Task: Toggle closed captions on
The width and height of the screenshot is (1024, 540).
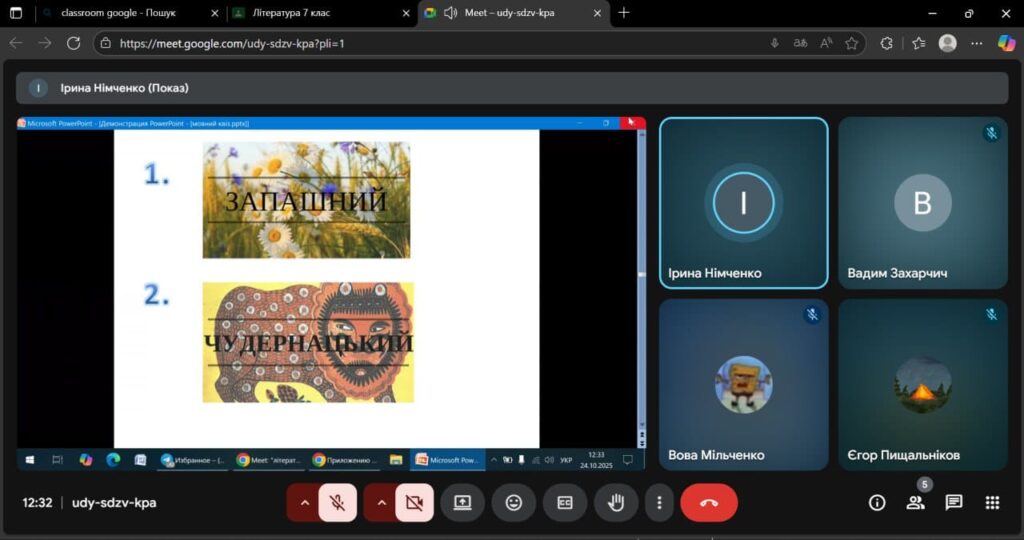Action: [x=565, y=503]
